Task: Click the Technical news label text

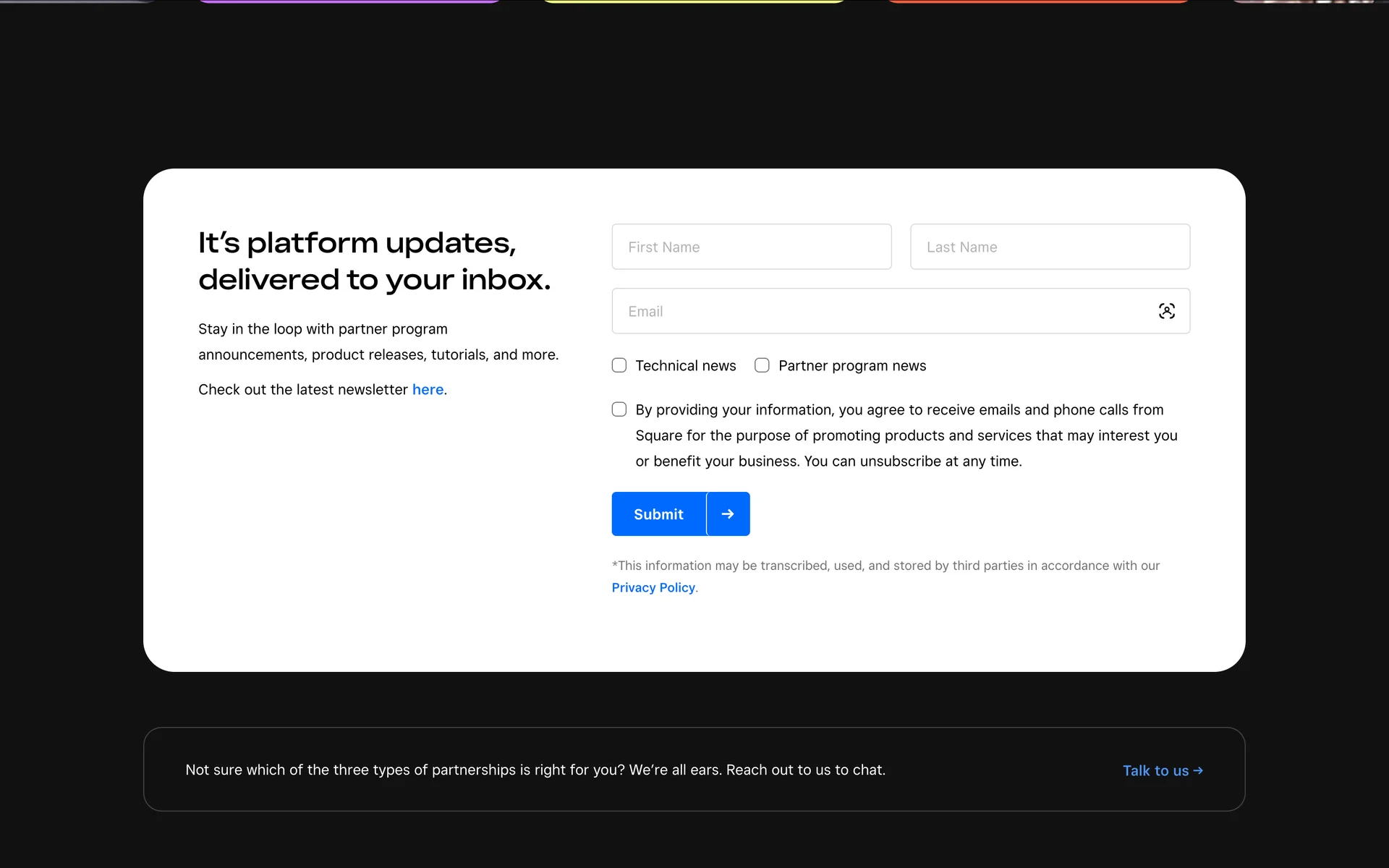Action: pyautogui.click(x=685, y=366)
